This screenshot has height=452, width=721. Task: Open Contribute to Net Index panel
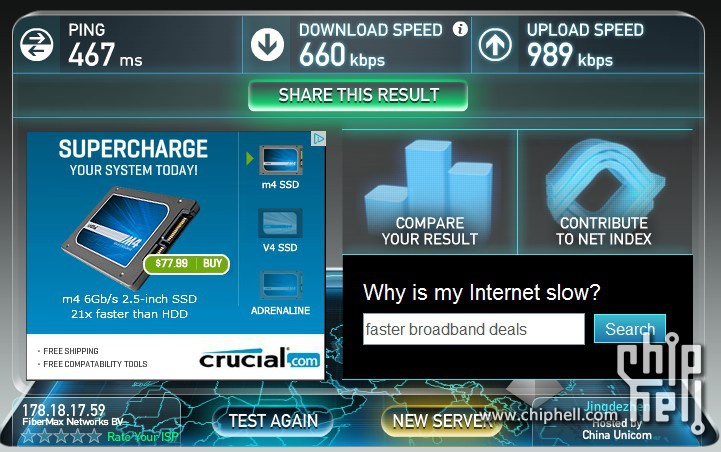[605, 192]
